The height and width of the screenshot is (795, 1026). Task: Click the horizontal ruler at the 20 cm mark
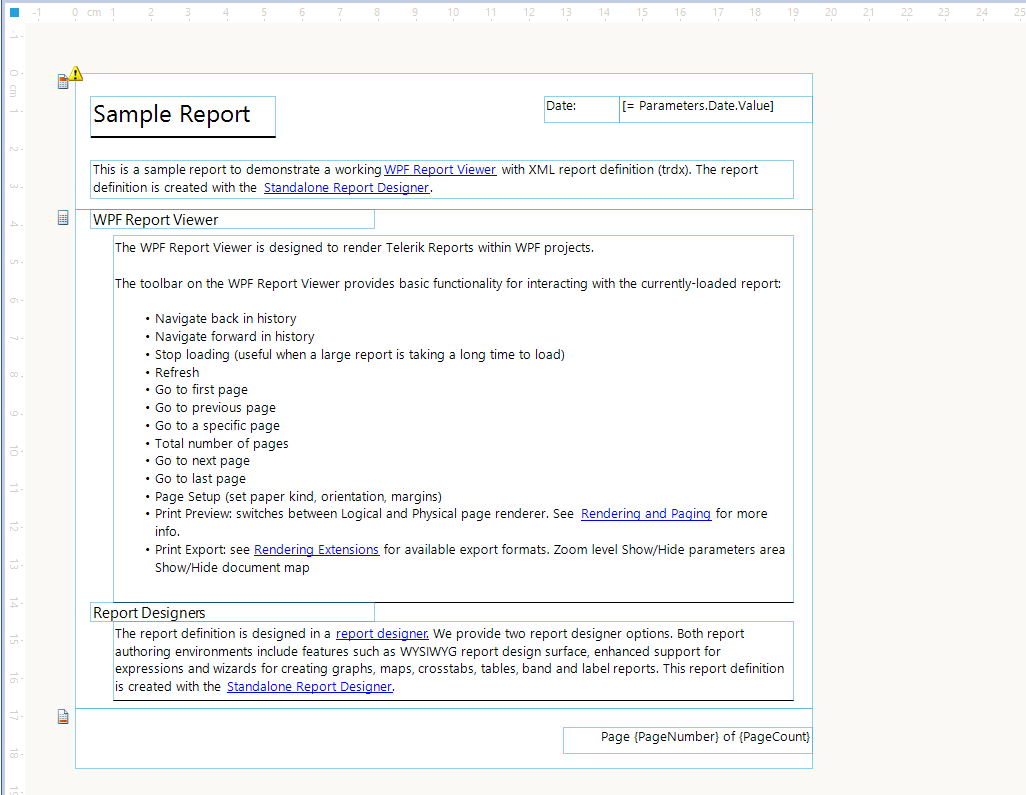coord(831,12)
